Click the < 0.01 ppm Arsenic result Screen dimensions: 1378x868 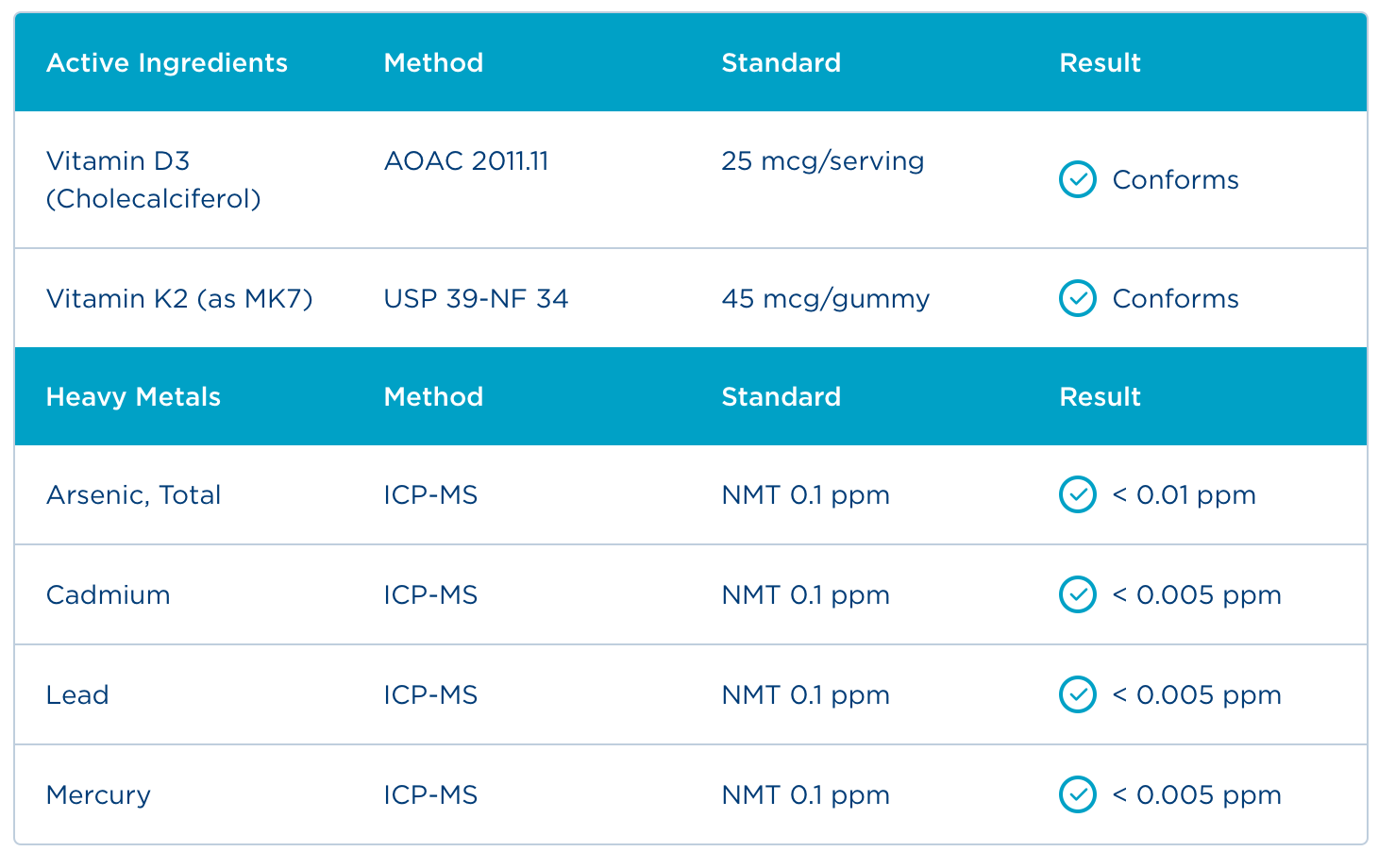tap(1184, 494)
